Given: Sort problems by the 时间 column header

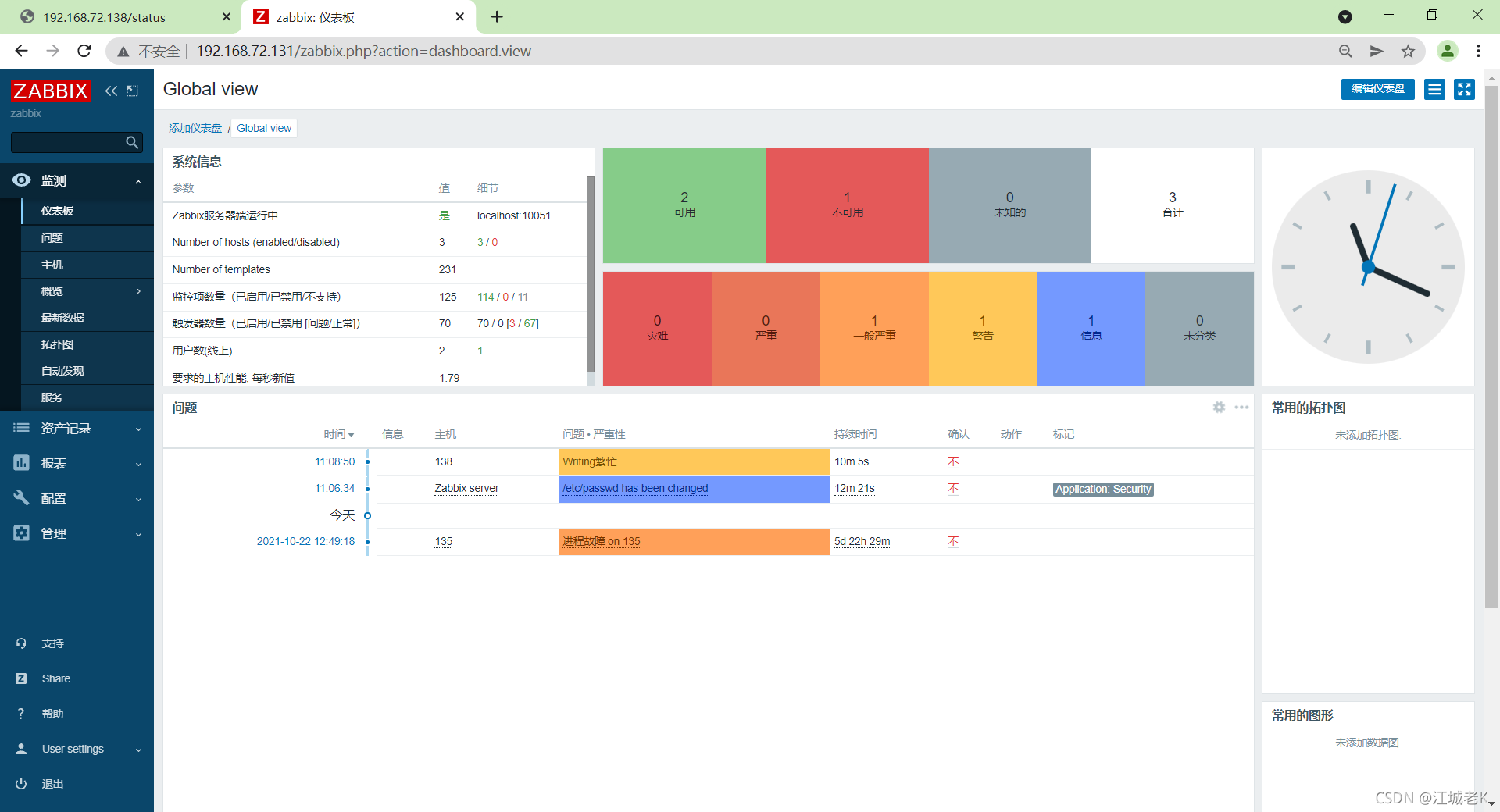Looking at the screenshot, I should pos(339,434).
